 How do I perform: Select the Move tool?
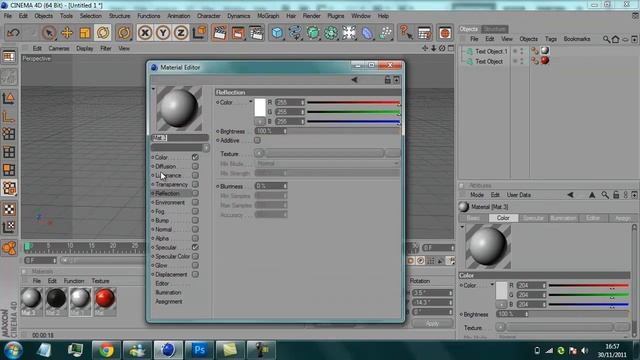click(x=67, y=33)
